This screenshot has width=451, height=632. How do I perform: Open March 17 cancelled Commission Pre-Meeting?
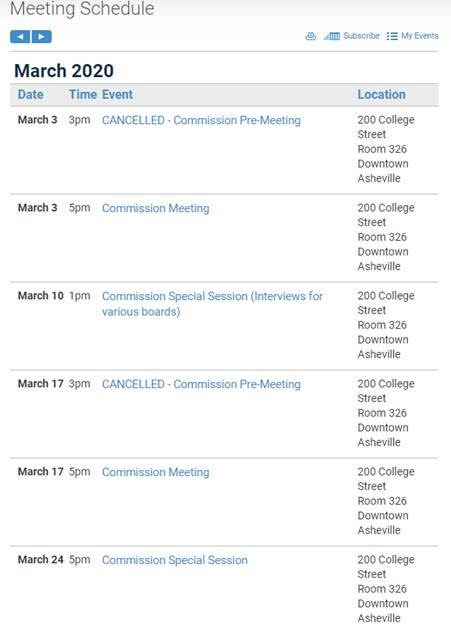click(201, 384)
